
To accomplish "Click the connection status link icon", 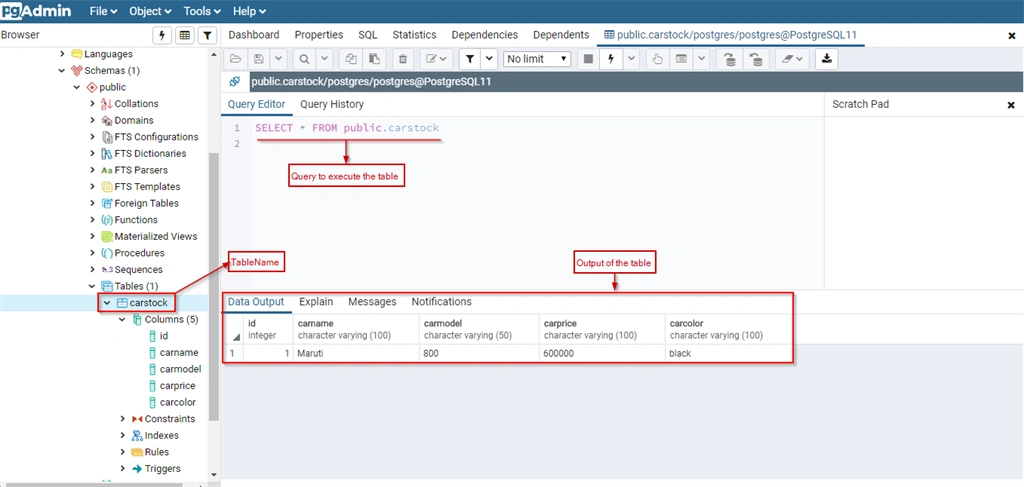I will click(x=234, y=82).
